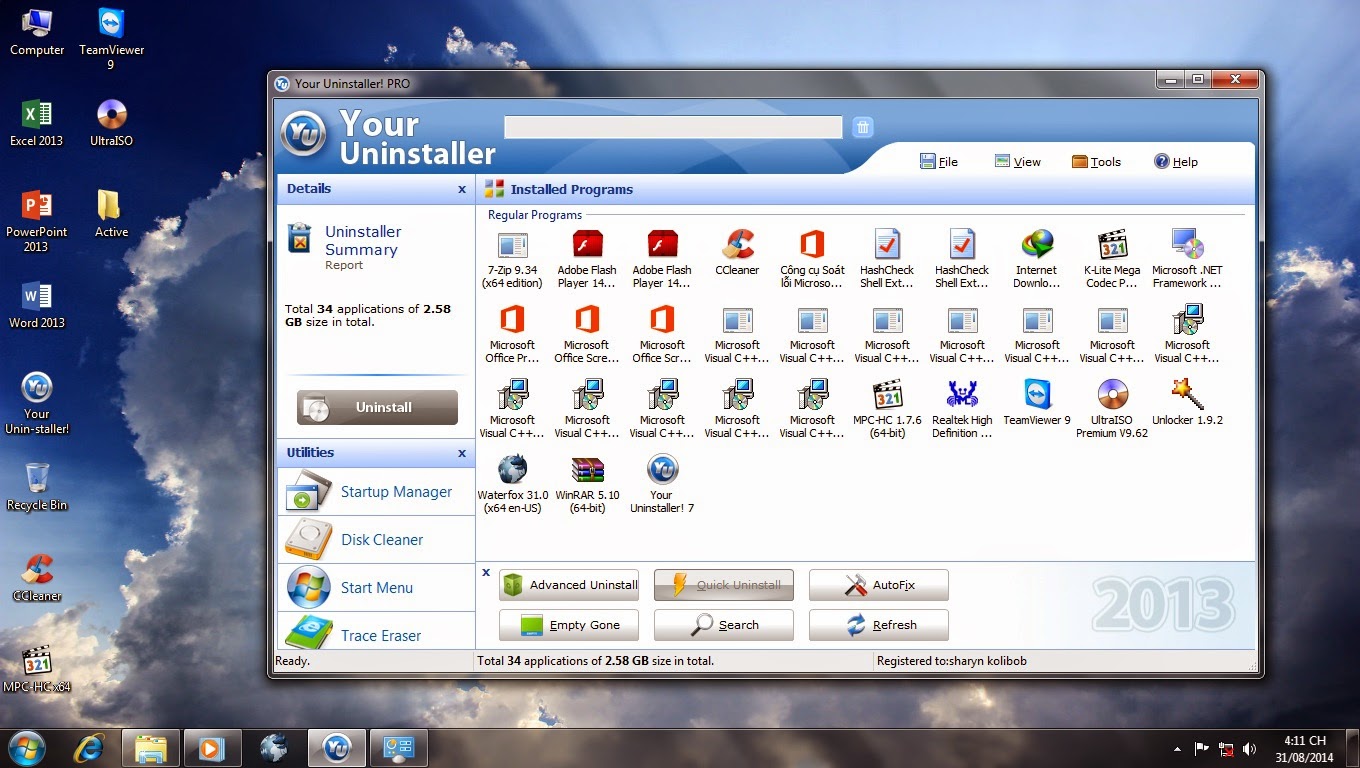Screen dimensions: 1360x768
Task: Select the Waterfox 31.0 program icon
Action: (512, 471)
